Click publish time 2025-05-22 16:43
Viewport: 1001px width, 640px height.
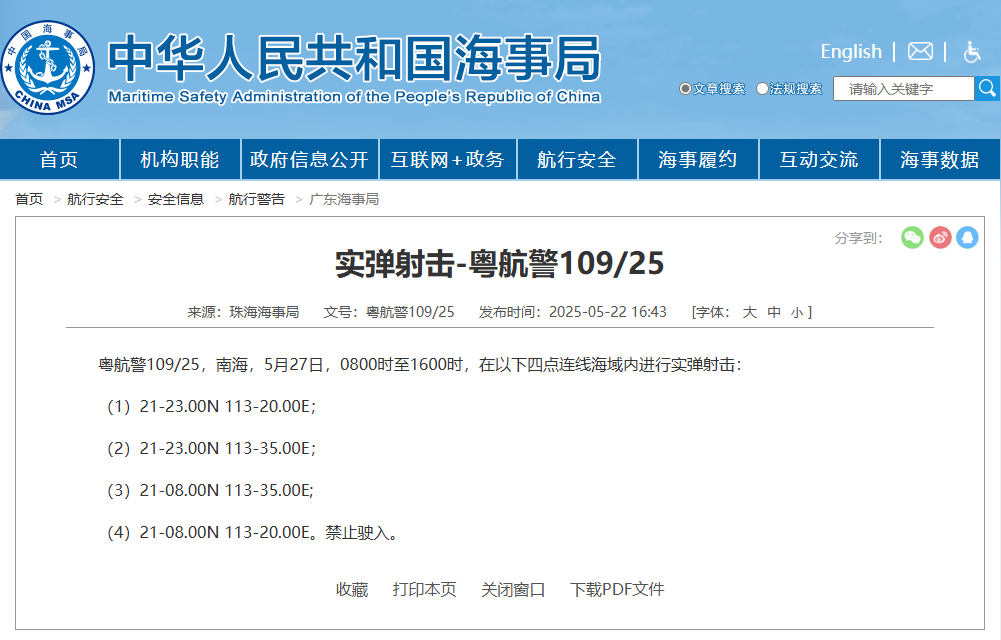pos(608,312)
